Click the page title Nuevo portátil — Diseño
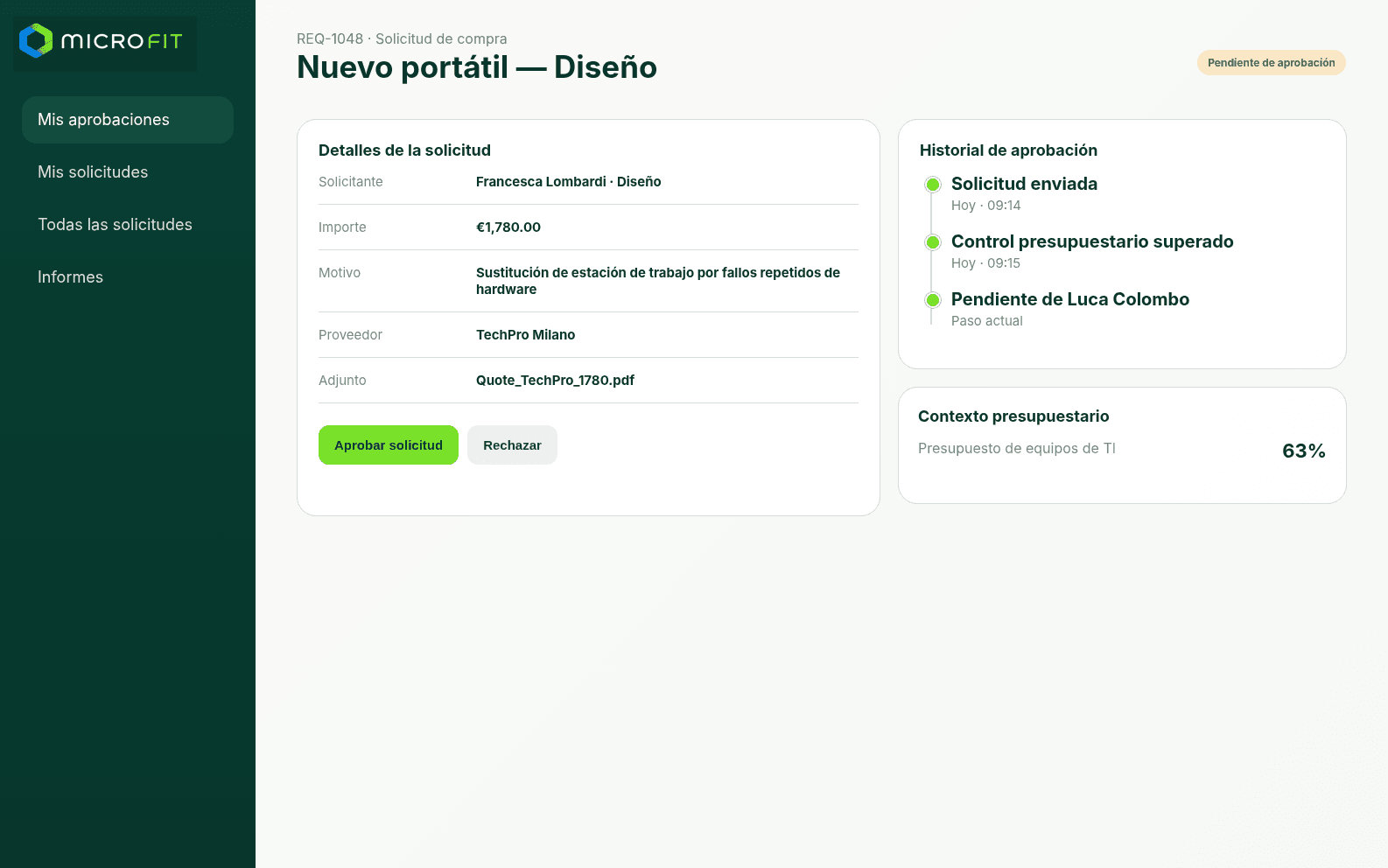1388x868 pixels. pos(477,67)
